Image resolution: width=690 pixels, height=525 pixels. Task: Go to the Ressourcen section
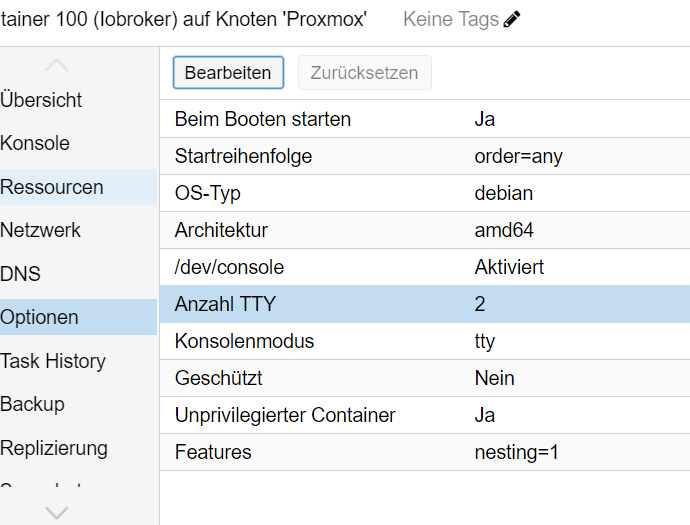tap(52, 187)
